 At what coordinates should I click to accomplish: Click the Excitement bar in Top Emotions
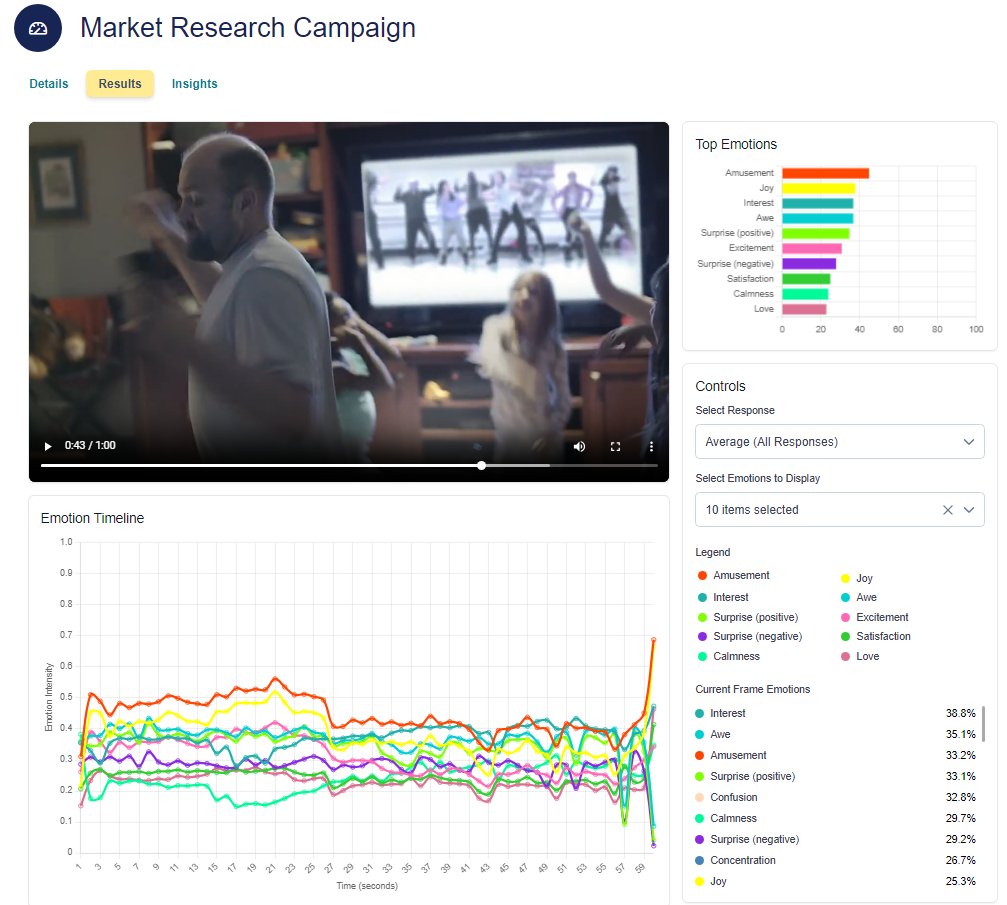point(812,249)
